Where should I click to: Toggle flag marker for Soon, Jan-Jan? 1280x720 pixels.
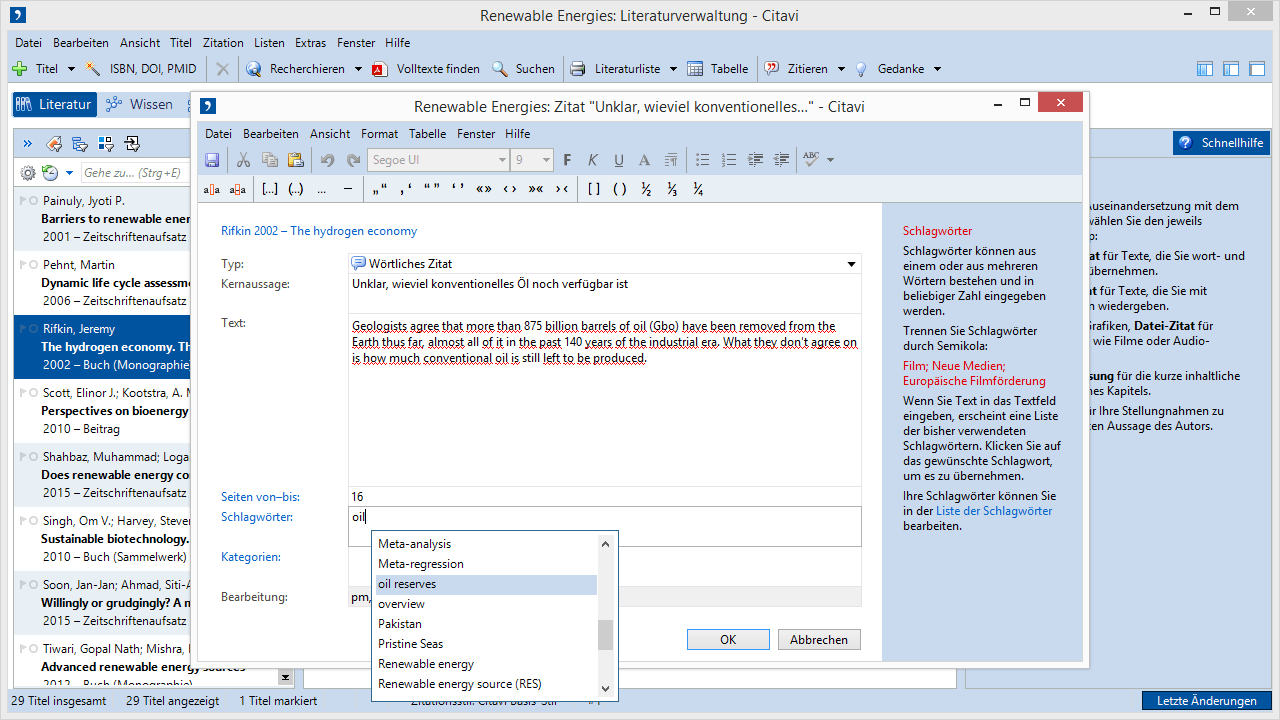(x=24, y=585)
